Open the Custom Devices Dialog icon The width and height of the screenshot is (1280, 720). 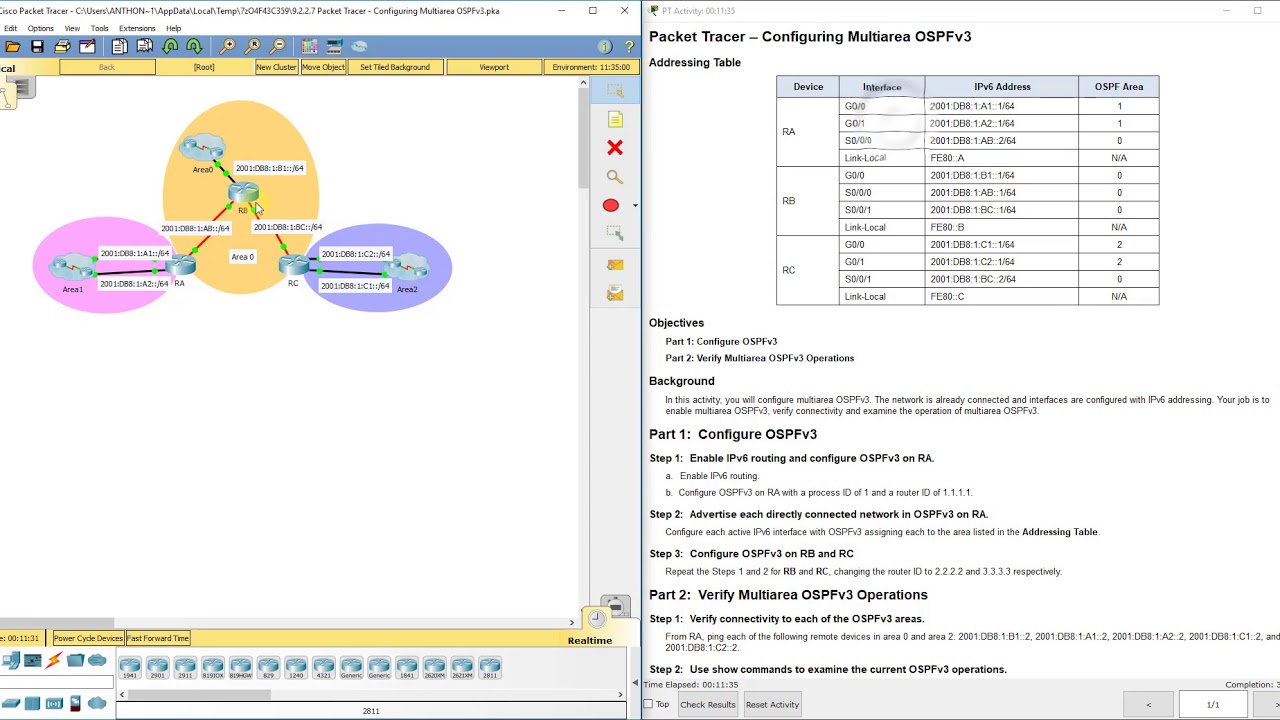point(334,47)
